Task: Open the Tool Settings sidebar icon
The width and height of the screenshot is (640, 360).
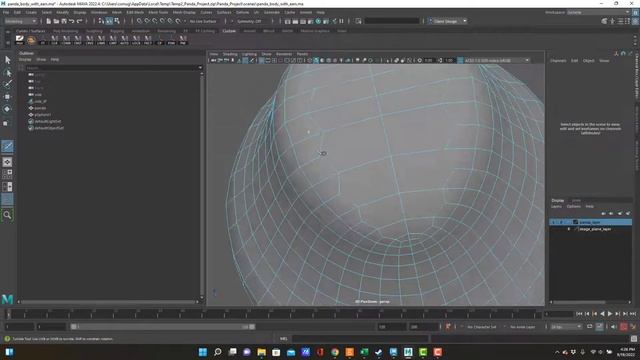Action: (x=627, y=21)
